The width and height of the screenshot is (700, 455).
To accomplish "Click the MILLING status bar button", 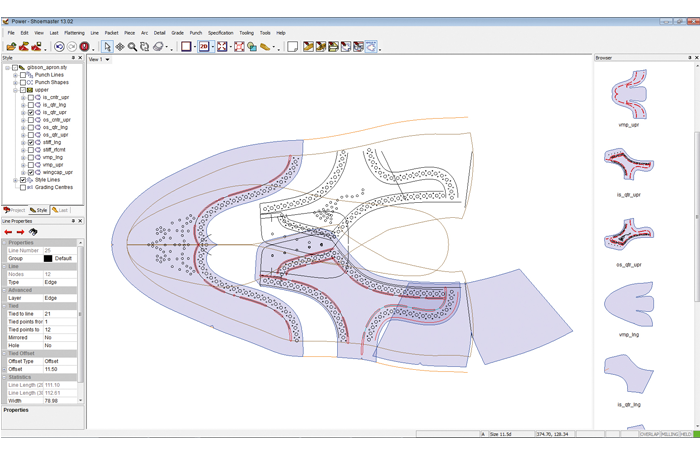I will 669,434.
